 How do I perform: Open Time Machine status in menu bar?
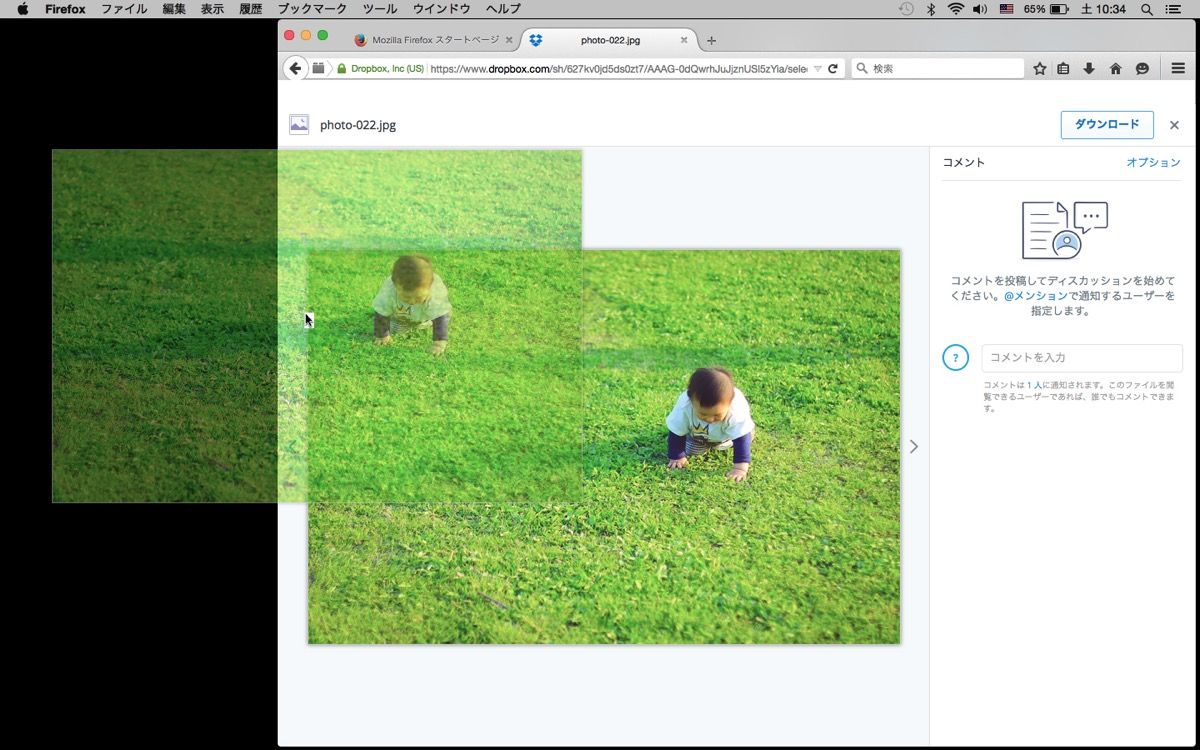[906, 9]
